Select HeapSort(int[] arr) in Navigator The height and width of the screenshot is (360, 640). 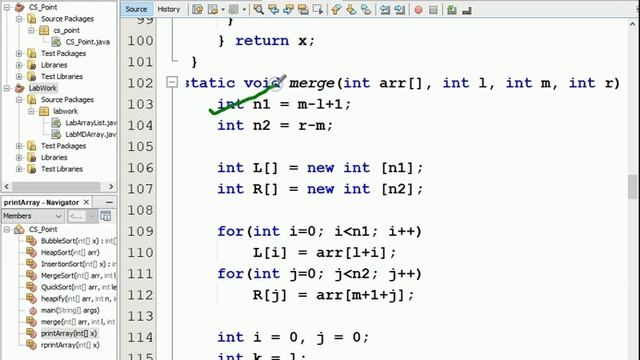[x=70, y=252]
